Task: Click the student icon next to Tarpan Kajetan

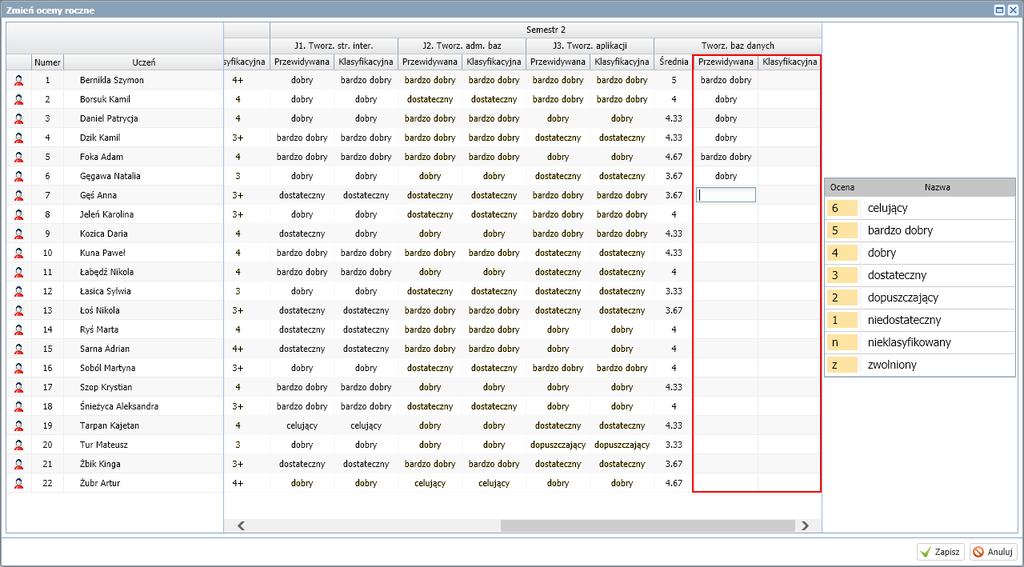Action: click(18, 426)
